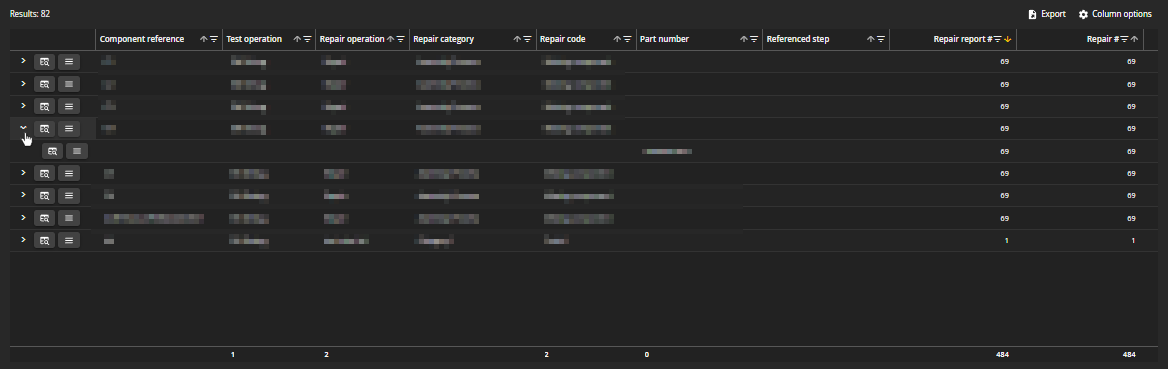
Task: Open details icon in the expanded child row
Action: click(52, 151)
